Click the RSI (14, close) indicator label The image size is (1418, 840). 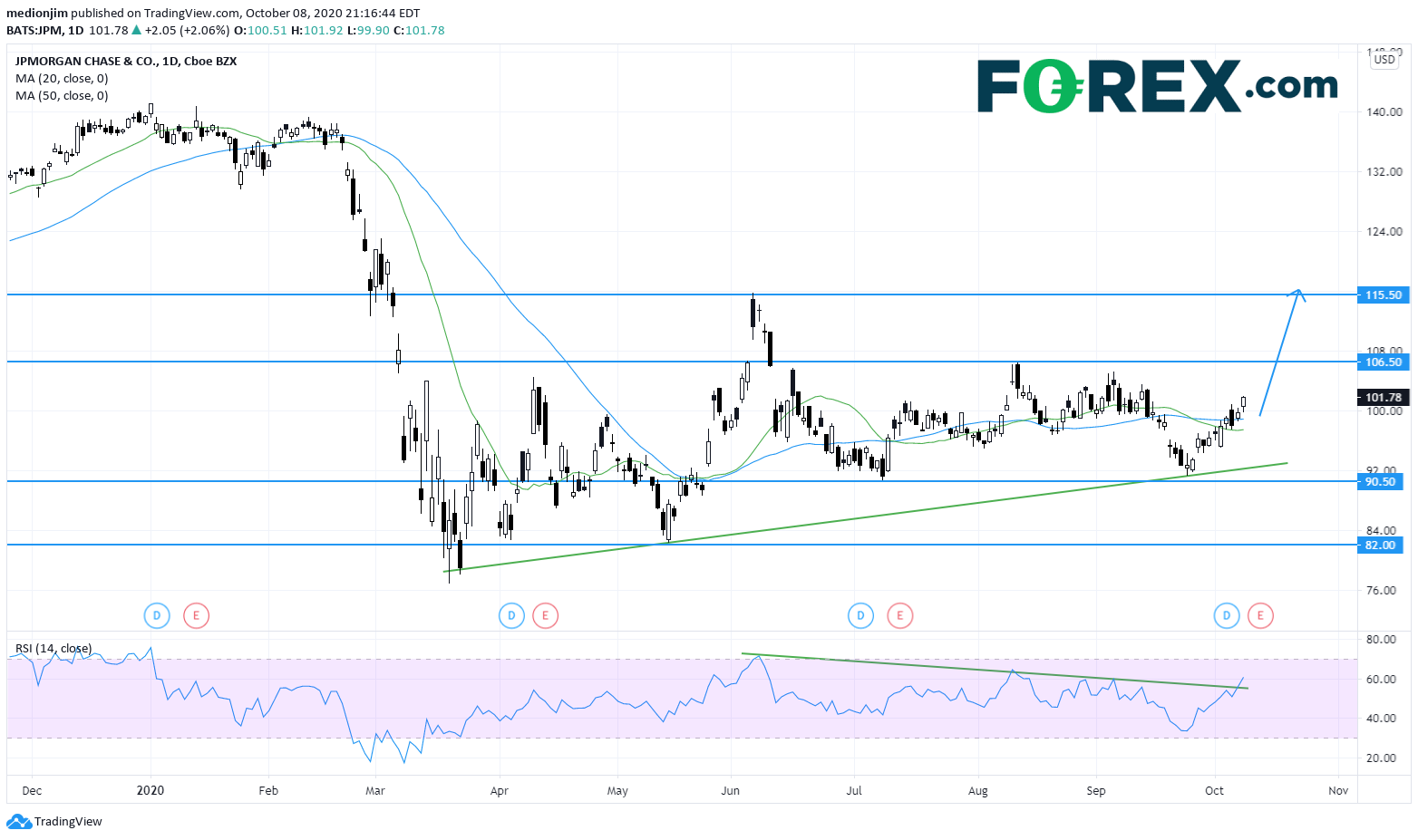[53, 648]
